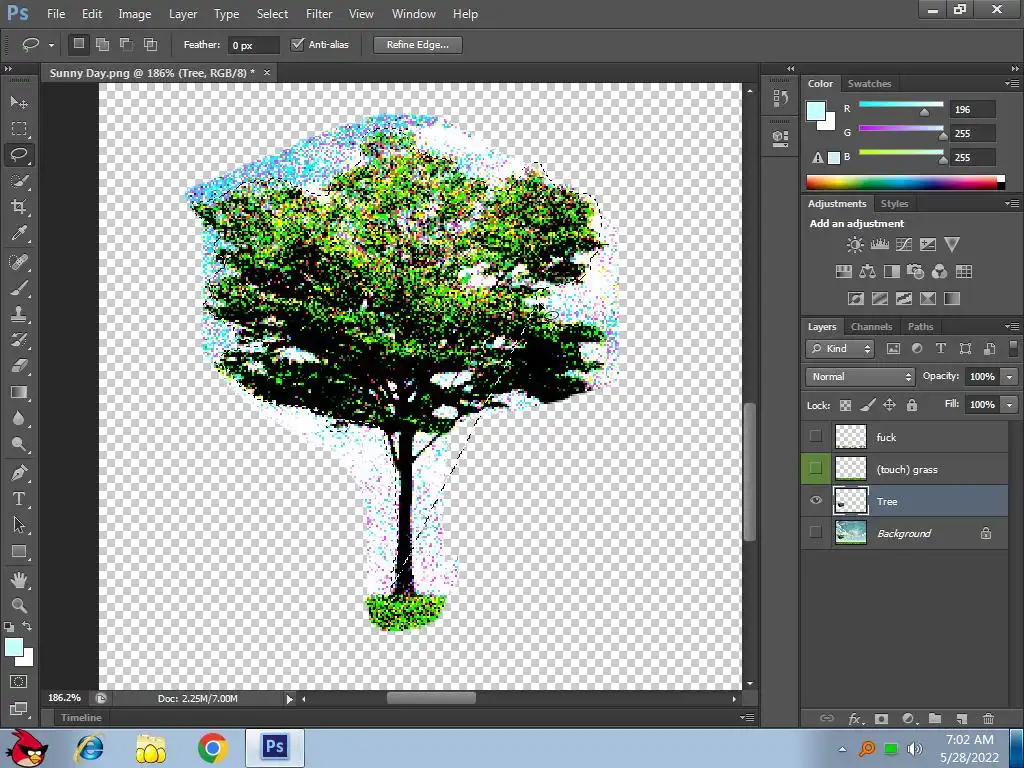Select the Dodge tool
Screen dimensions: 1024x768
(19, 444)
